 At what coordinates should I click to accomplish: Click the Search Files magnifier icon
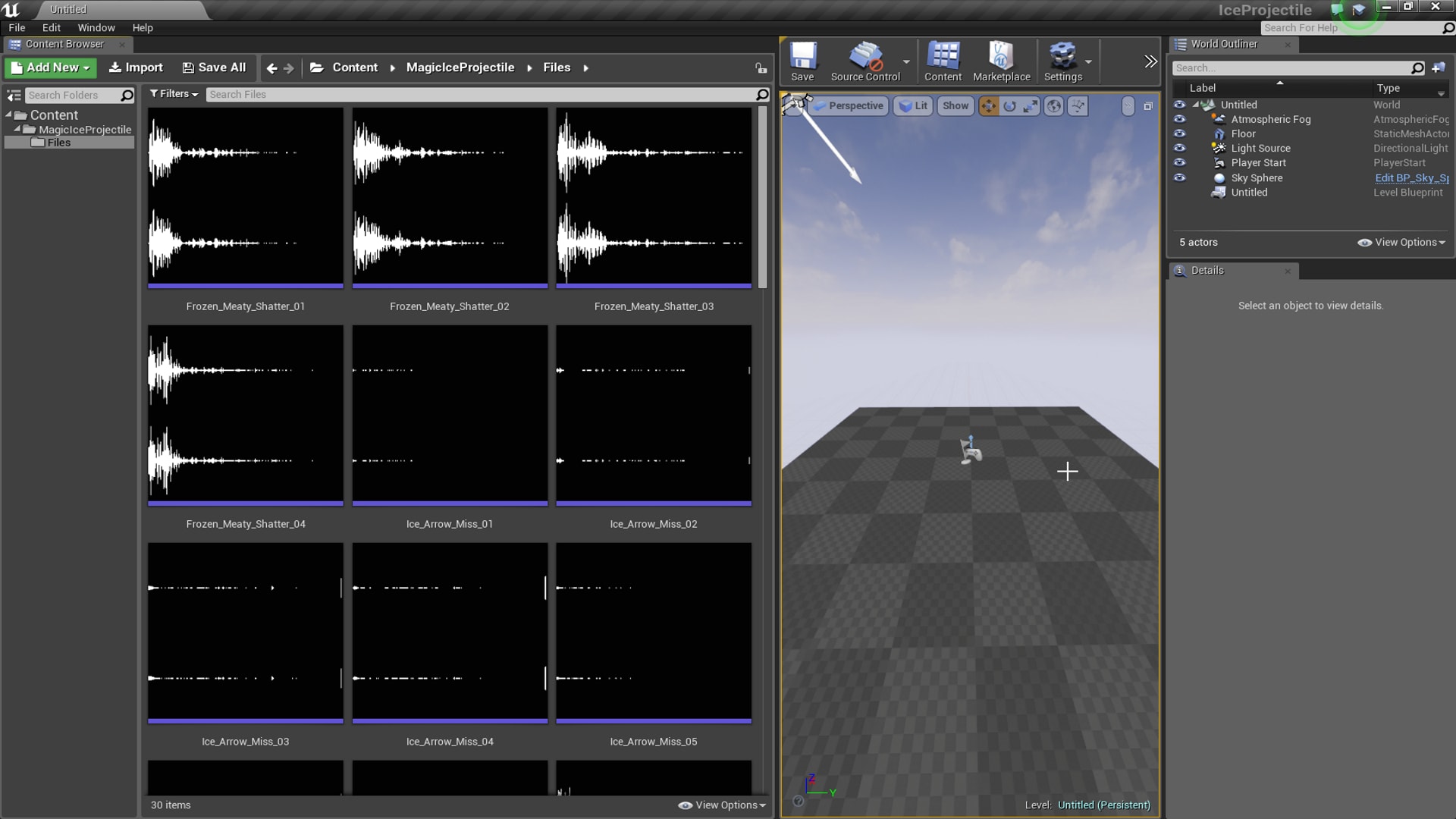pos(763,95)
